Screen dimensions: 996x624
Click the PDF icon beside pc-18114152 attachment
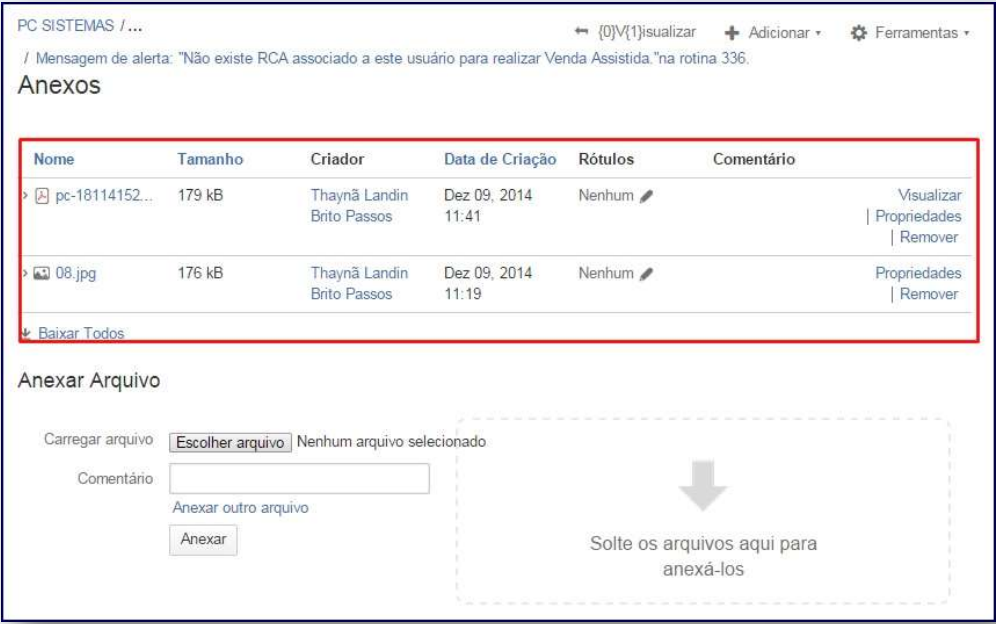[x=41, y=195]
